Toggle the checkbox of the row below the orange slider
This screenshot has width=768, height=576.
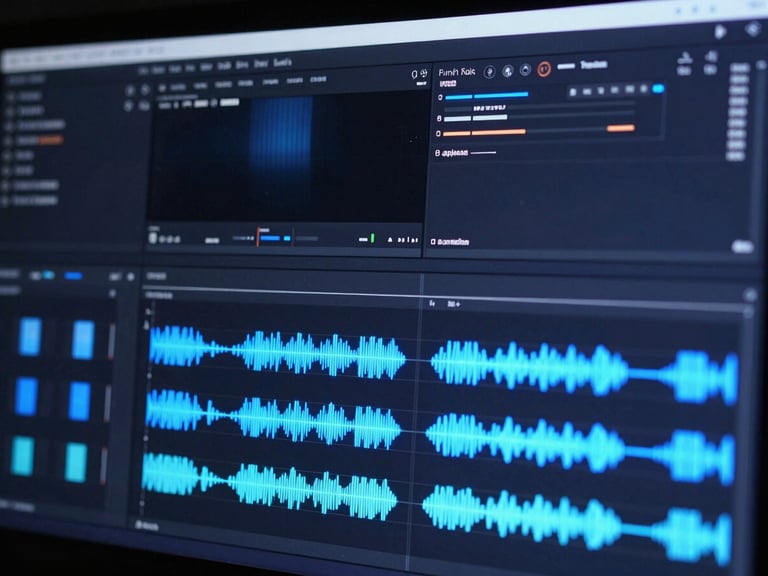click(x=437, y=153)
